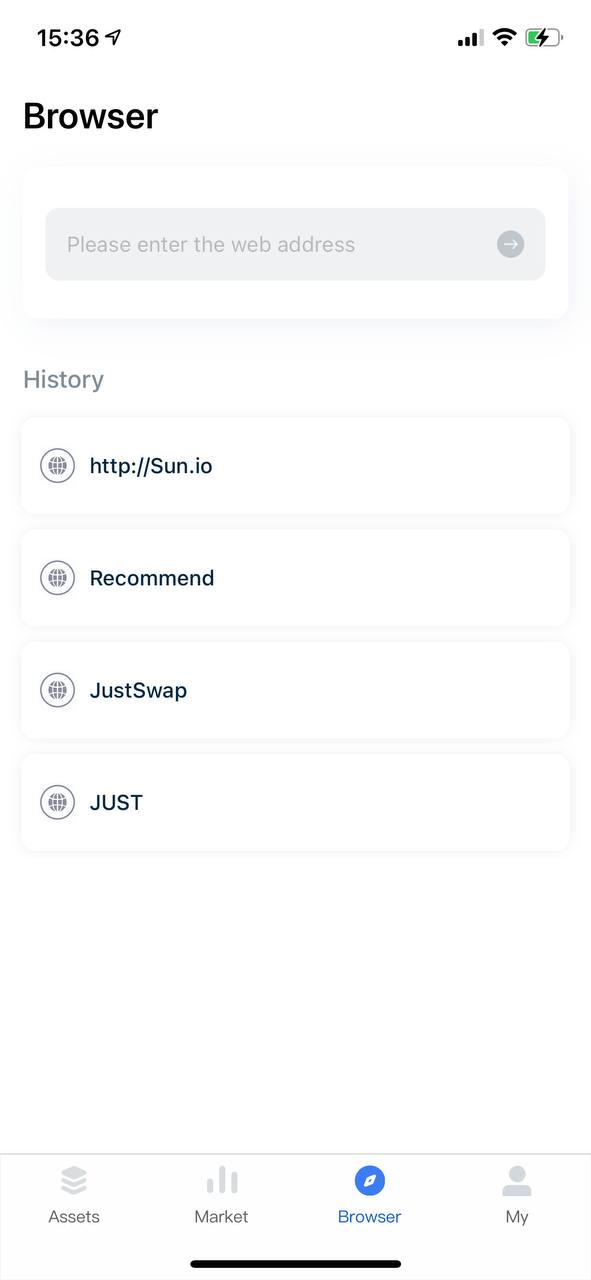The height and width of the screenshot is (1280, 591).
Task: Open http://Sun.io history entry
Action: click(x=295, y=466)
